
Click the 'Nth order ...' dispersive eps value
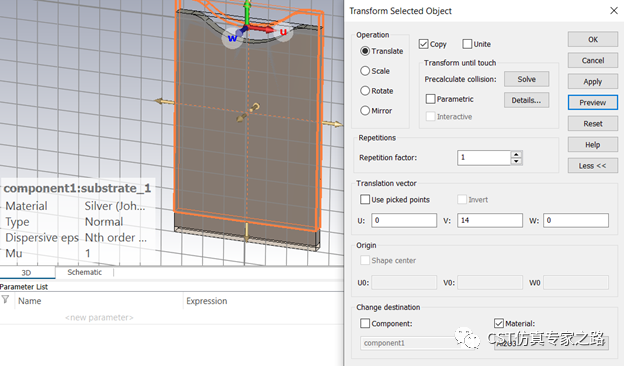[x=116, y=238]
